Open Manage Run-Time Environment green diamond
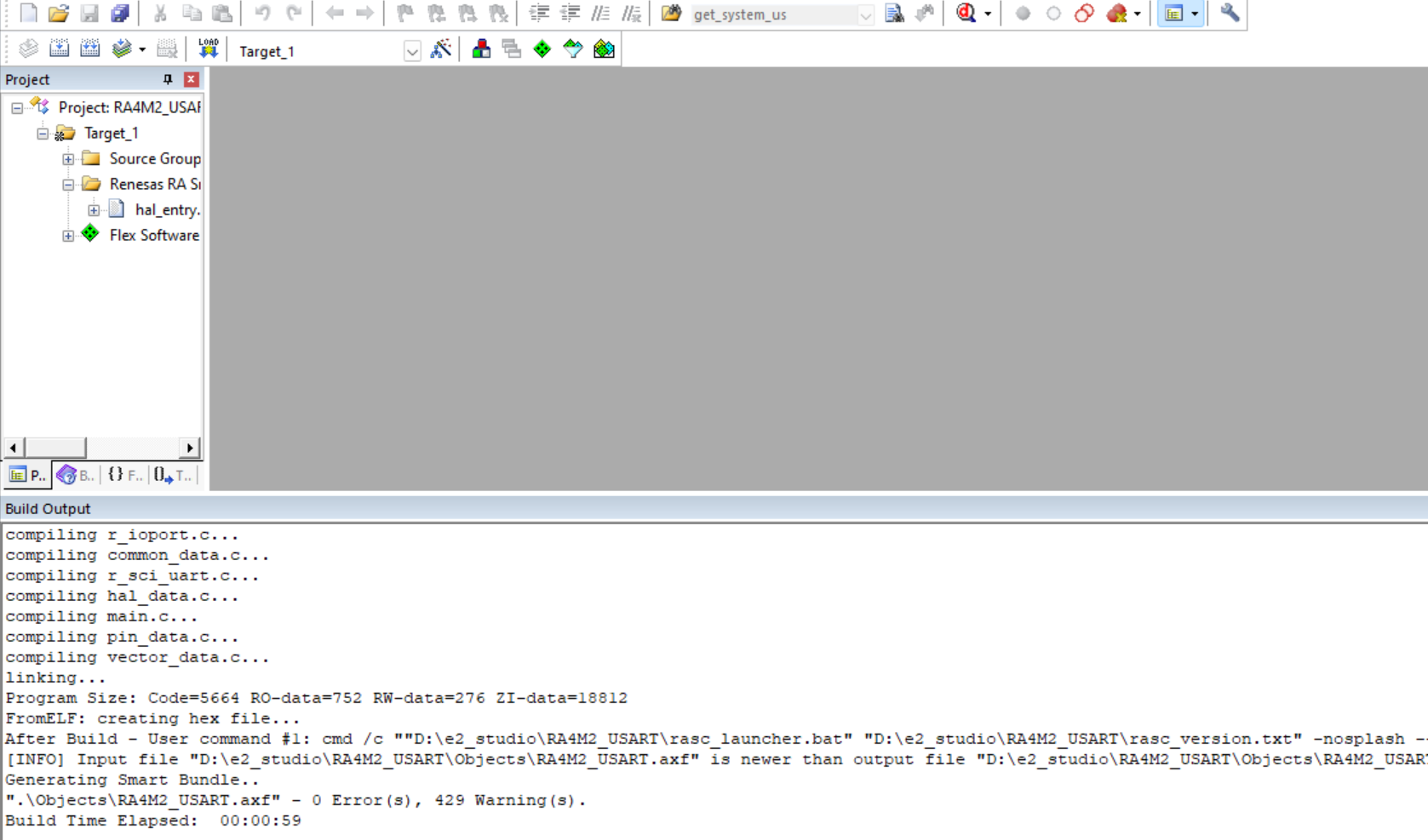Screen dimensions: 1428x840 542,49
